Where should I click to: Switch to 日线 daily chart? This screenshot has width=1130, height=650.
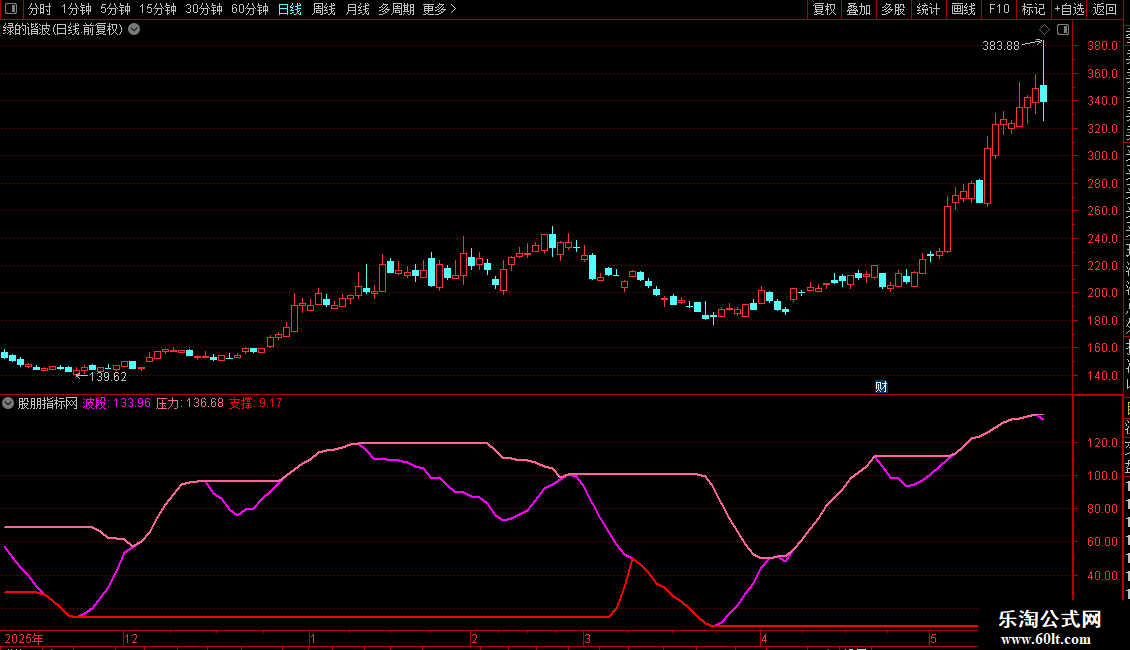click(x=290, y=9)
